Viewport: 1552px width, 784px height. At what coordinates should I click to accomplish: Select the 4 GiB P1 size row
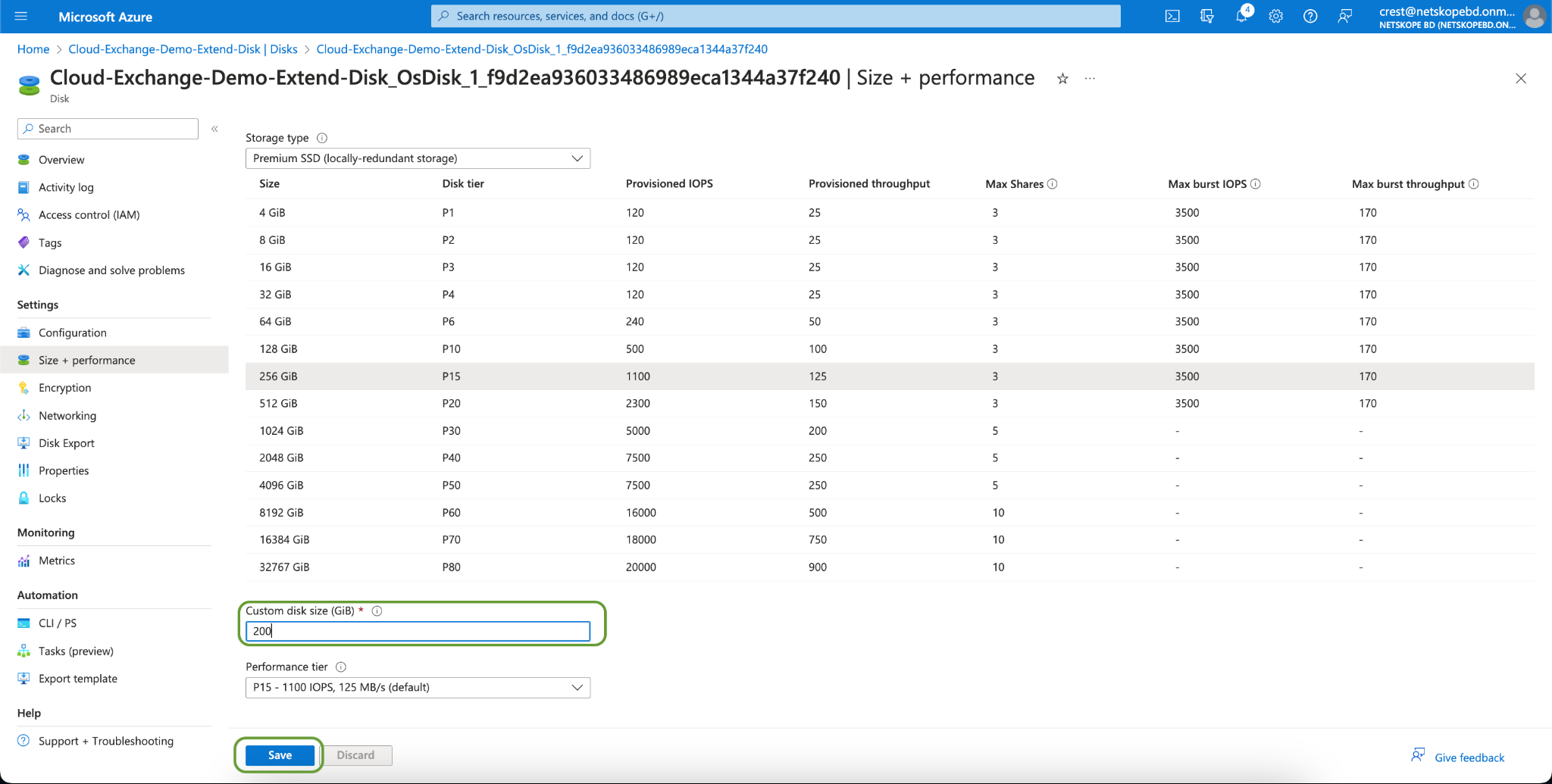(x=890, y=213)
